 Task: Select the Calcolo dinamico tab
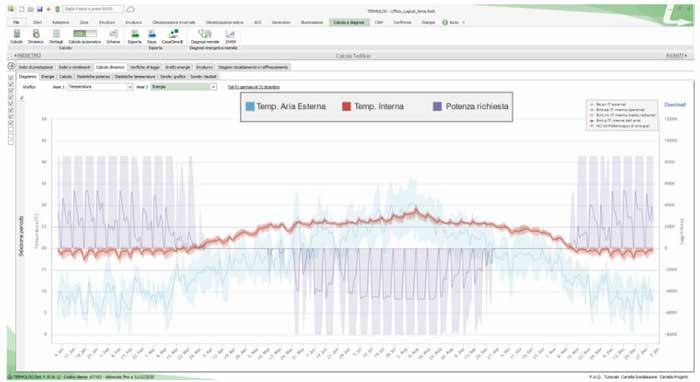pyautogui.click(x=110, y=67)
